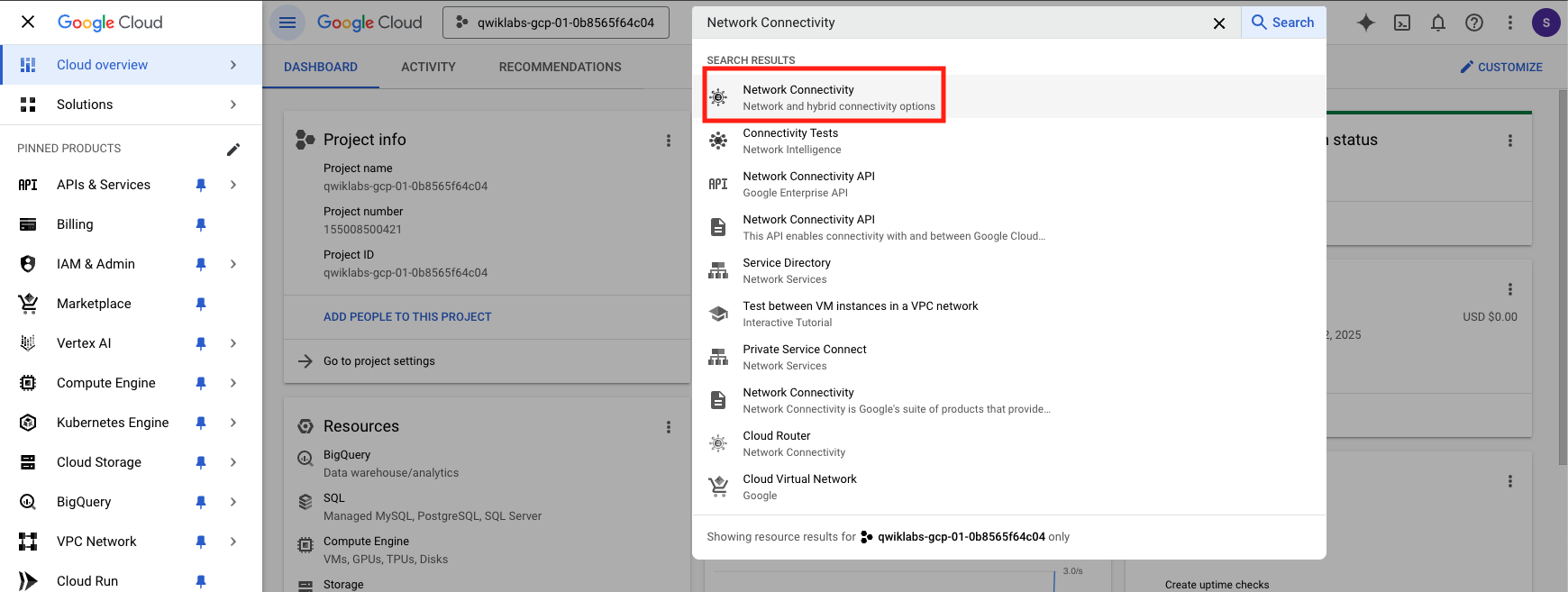Click the Vertex AI icon in the sidebar

click(x=28, y=343)
